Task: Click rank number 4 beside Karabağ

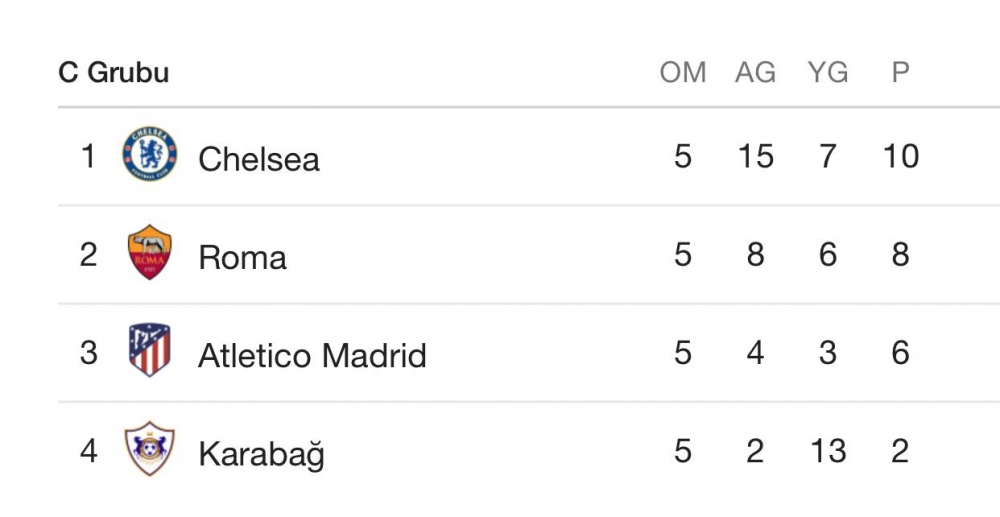Action: [89, 451]
